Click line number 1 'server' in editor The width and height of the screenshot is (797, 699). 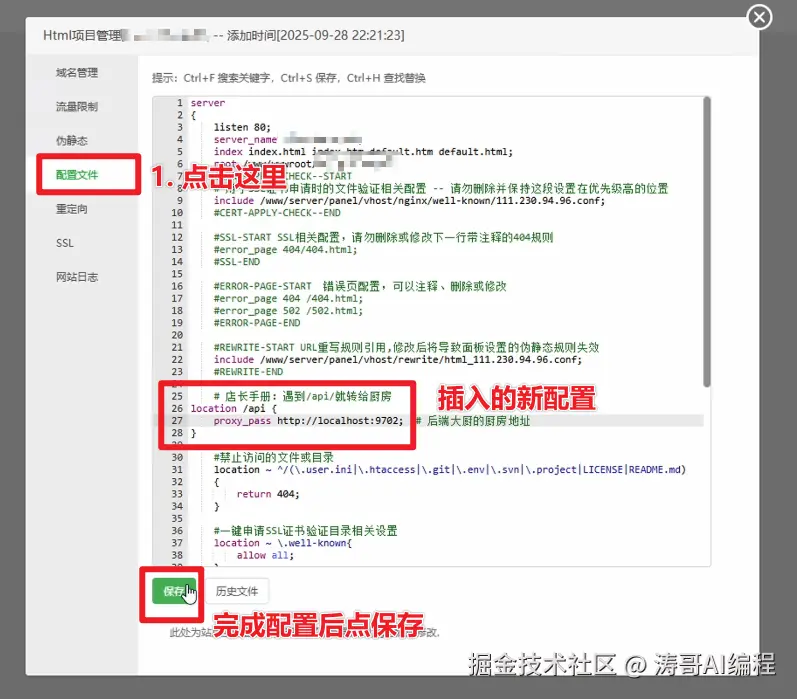coord(207,103)
